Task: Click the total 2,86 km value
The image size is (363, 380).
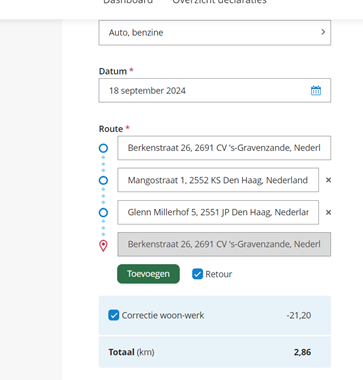Action: (x=302, y=352)
